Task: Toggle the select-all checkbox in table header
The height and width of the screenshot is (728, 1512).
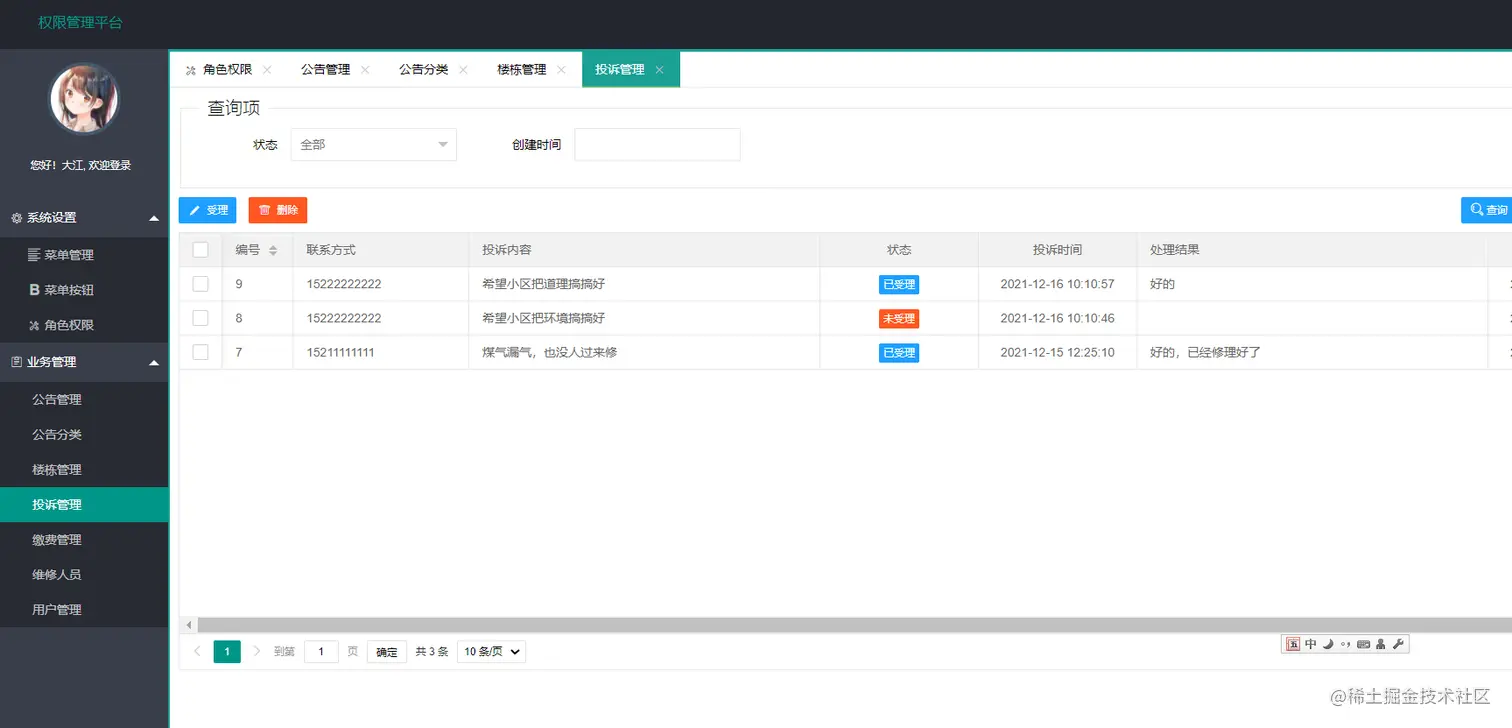Action: 200,250
